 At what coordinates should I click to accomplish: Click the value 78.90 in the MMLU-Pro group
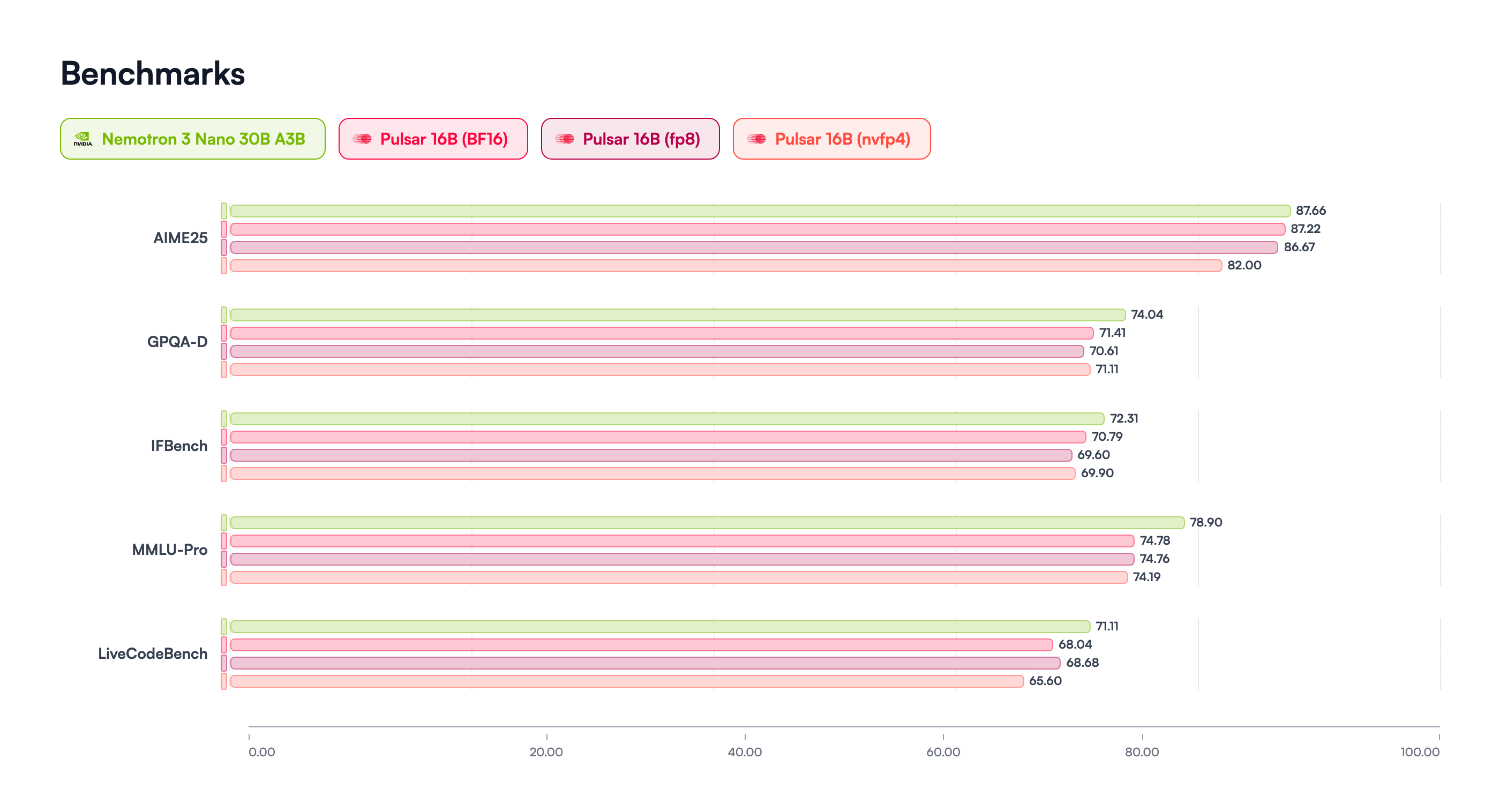click(x=1206, y=523)
